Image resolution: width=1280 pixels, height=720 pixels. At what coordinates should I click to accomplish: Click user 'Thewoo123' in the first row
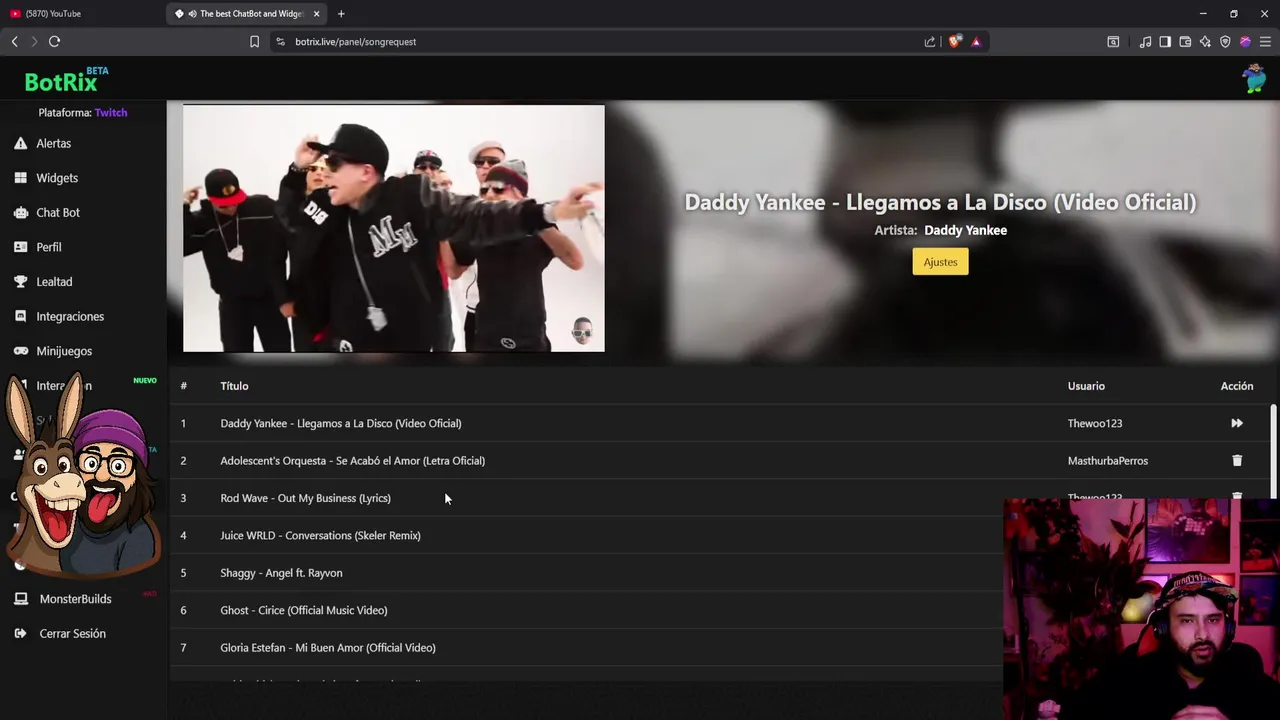tap(1095, 424)
